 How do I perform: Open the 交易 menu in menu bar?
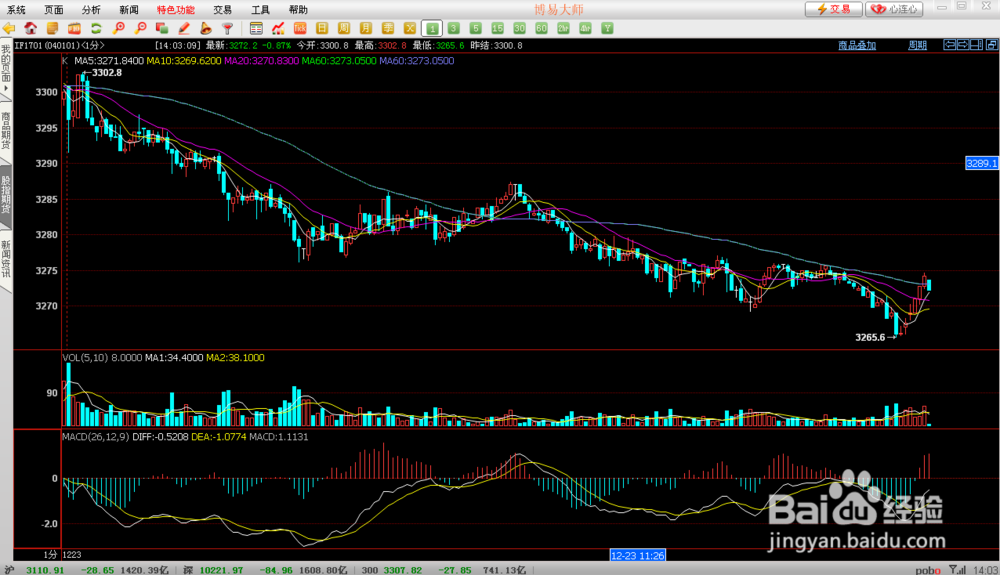(223, 10)
